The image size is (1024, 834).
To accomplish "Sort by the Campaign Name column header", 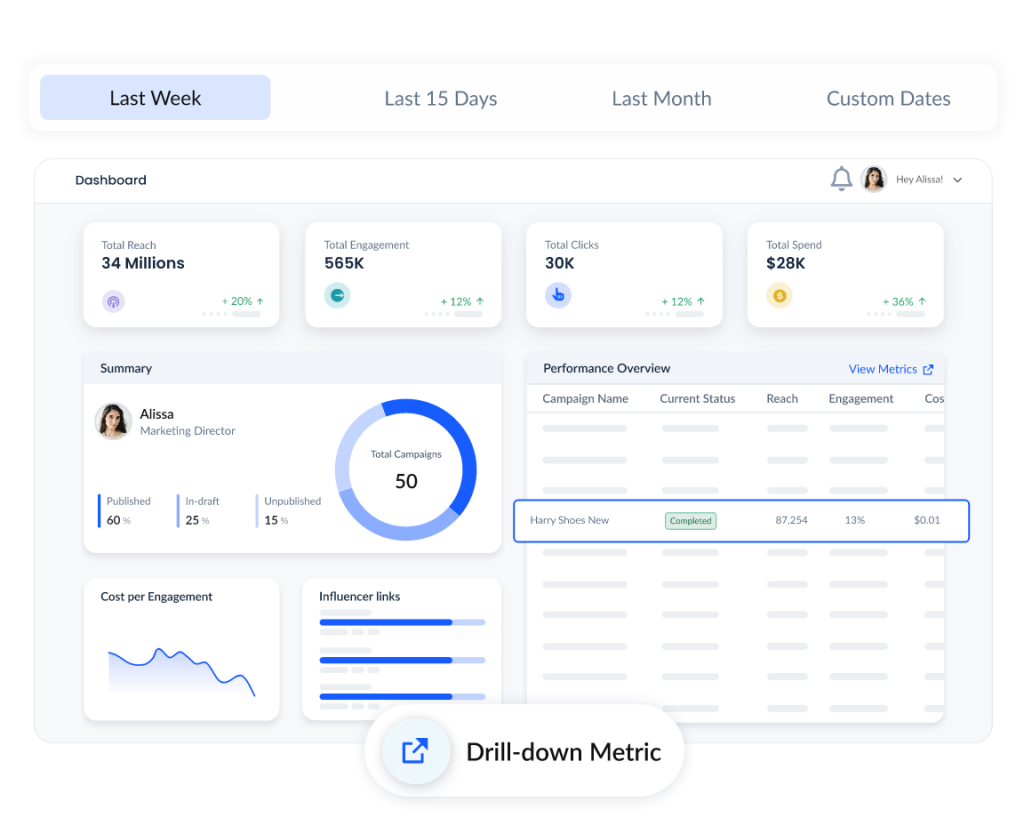I will pos(585,398).
